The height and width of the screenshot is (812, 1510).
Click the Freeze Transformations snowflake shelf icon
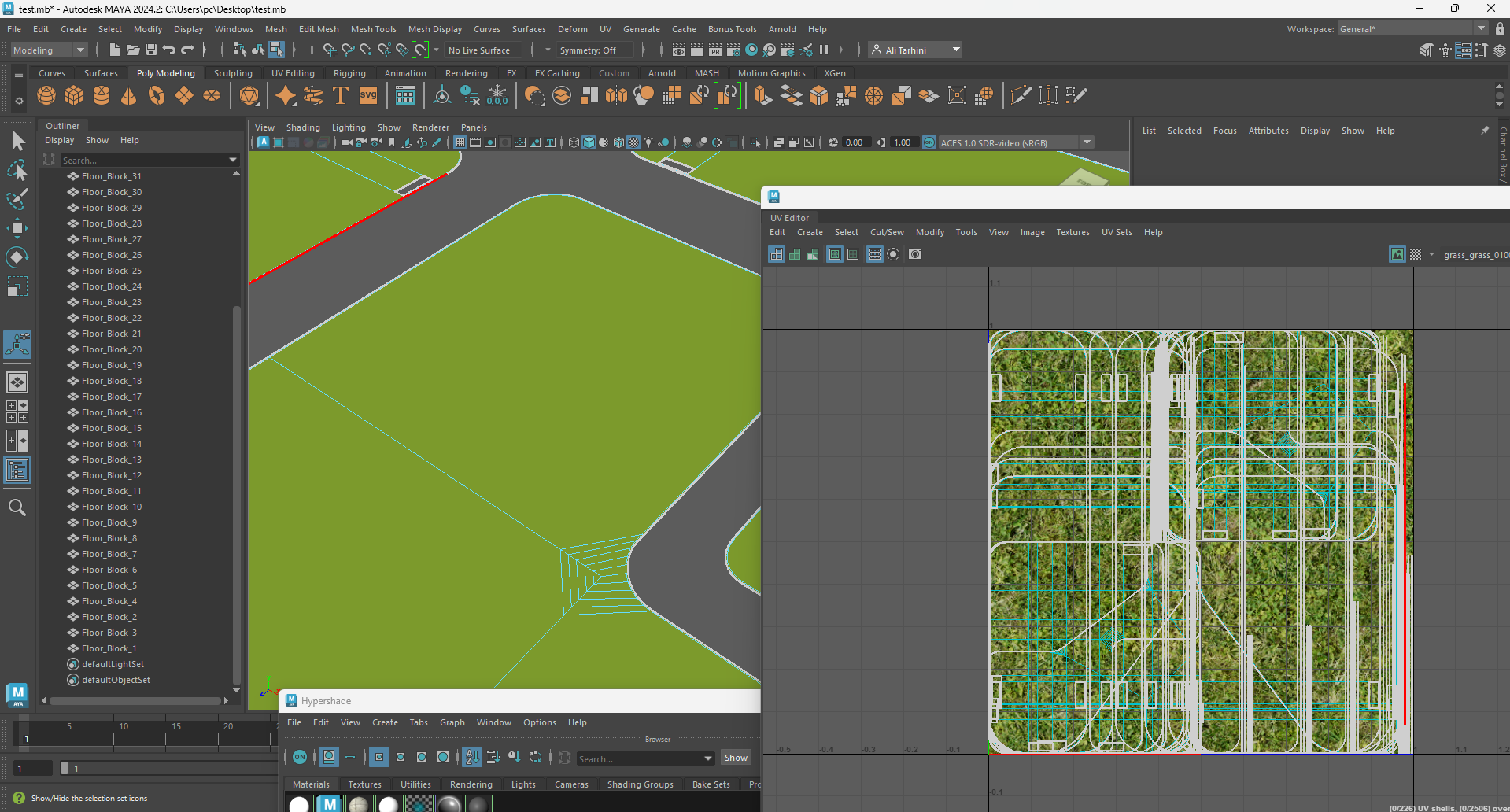(x=498, y=95)
